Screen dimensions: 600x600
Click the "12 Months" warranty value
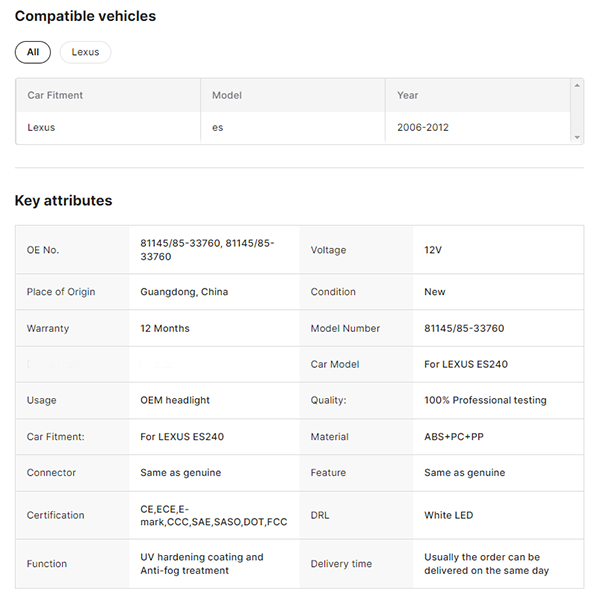[x=165, y=328]
